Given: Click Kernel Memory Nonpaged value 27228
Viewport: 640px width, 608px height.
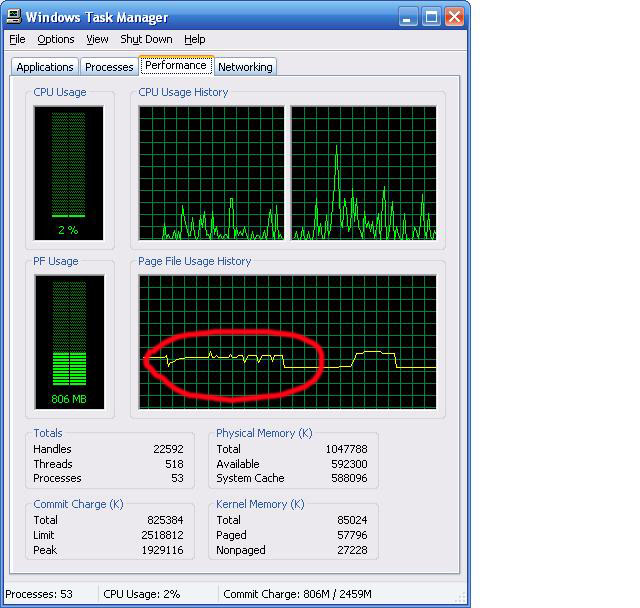Looking at the screenshot, I should coord(352,550).
